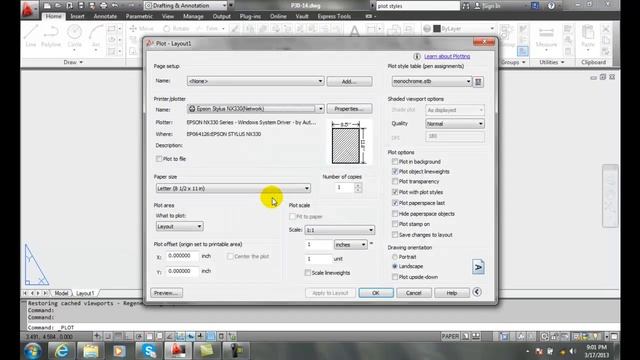Open What to plot dropdown
640x360 pixels.
point(179,226)
